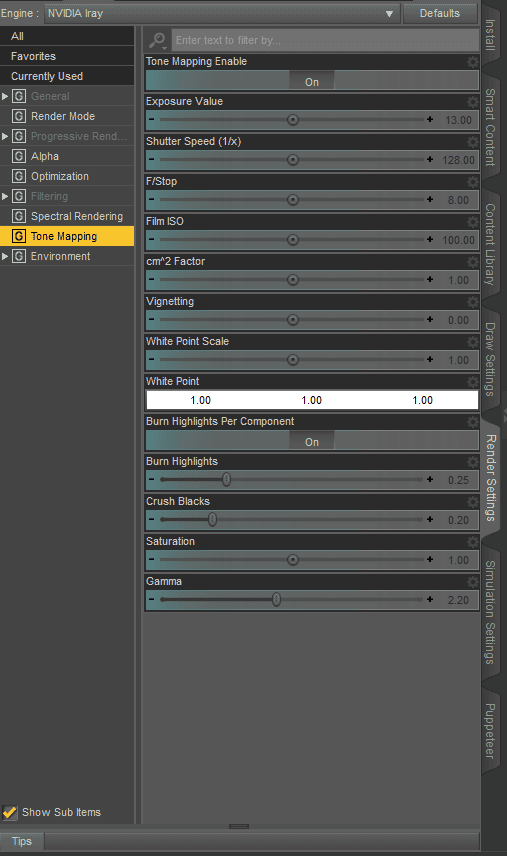Open gear settings for Exposure Value
The width and height of the screenshot is (507, 856).
(x=473, y=102)
